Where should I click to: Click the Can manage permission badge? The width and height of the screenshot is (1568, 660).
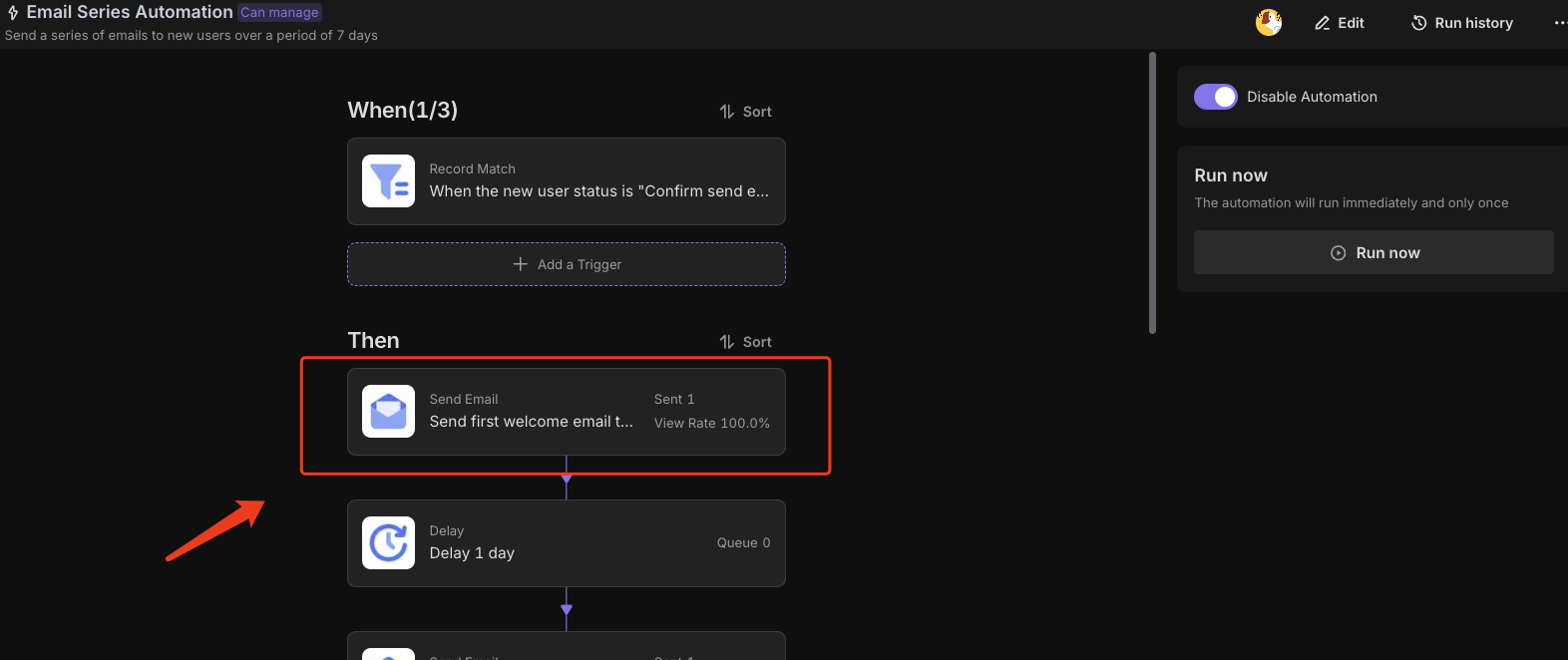[279, 12]
